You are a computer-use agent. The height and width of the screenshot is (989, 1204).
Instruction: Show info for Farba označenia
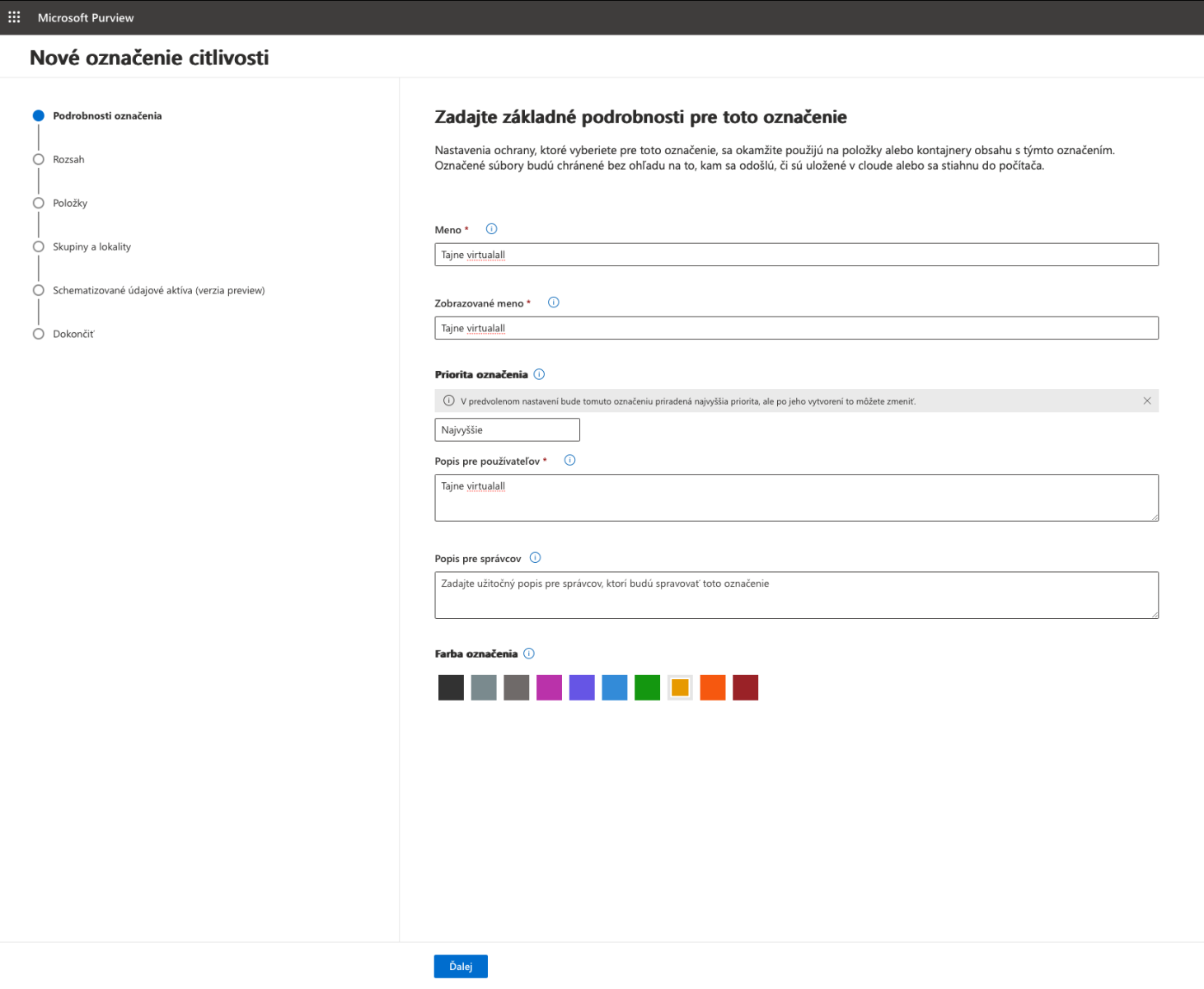point(529,654)
